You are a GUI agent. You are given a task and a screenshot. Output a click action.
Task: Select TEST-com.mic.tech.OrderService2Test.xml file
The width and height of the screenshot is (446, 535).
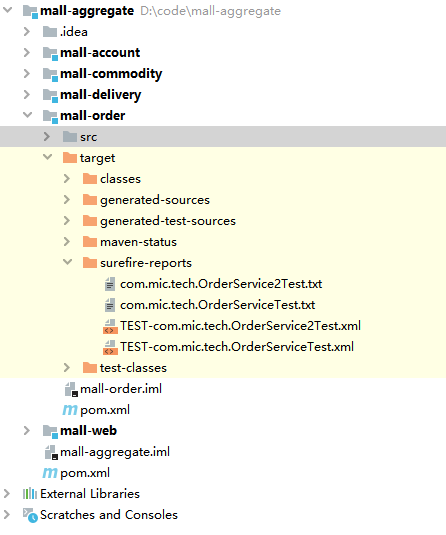point(240,326)
